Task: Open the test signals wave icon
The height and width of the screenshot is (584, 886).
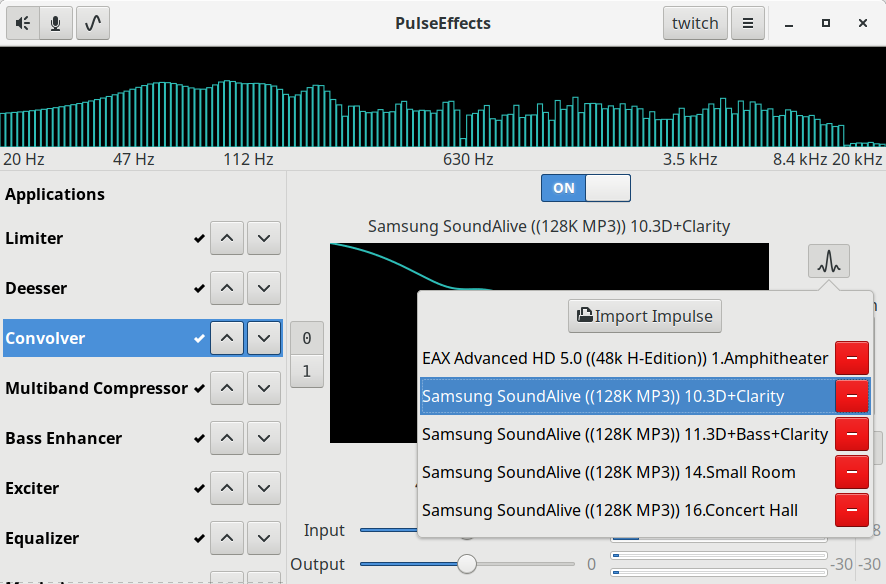Action: (93, 23)
